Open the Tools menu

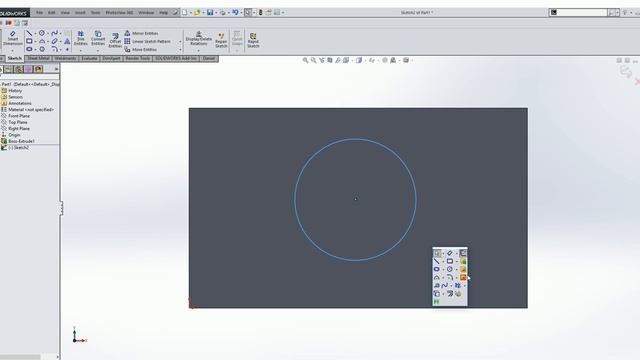click(x=95, y=13)
